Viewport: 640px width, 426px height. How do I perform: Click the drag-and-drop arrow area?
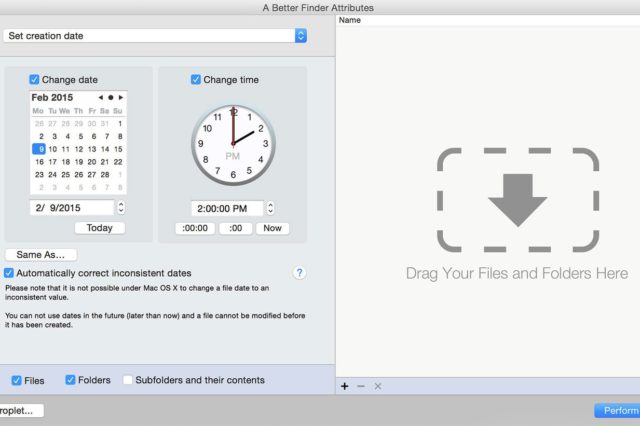pos(518,200)
